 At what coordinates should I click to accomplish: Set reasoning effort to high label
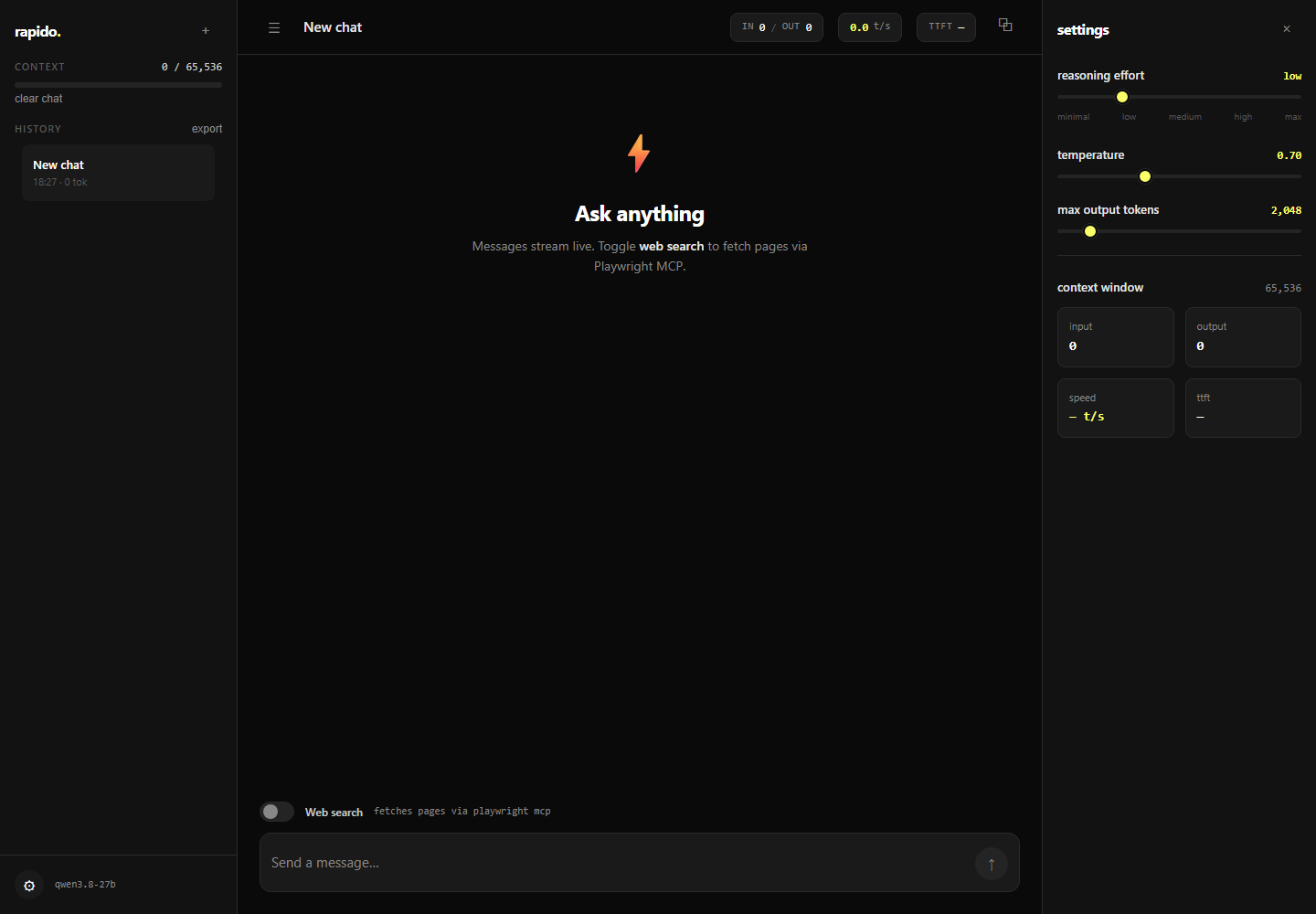coord(1243,117)
